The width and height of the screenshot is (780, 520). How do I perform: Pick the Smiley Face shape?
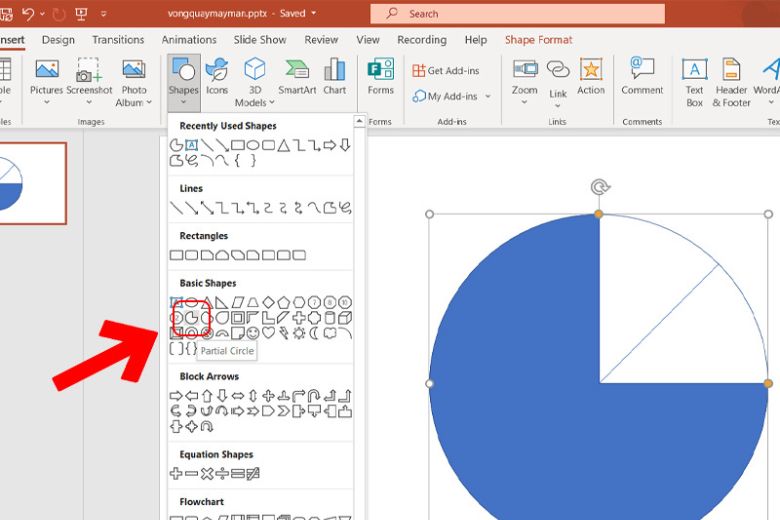(x=253, y=333)
